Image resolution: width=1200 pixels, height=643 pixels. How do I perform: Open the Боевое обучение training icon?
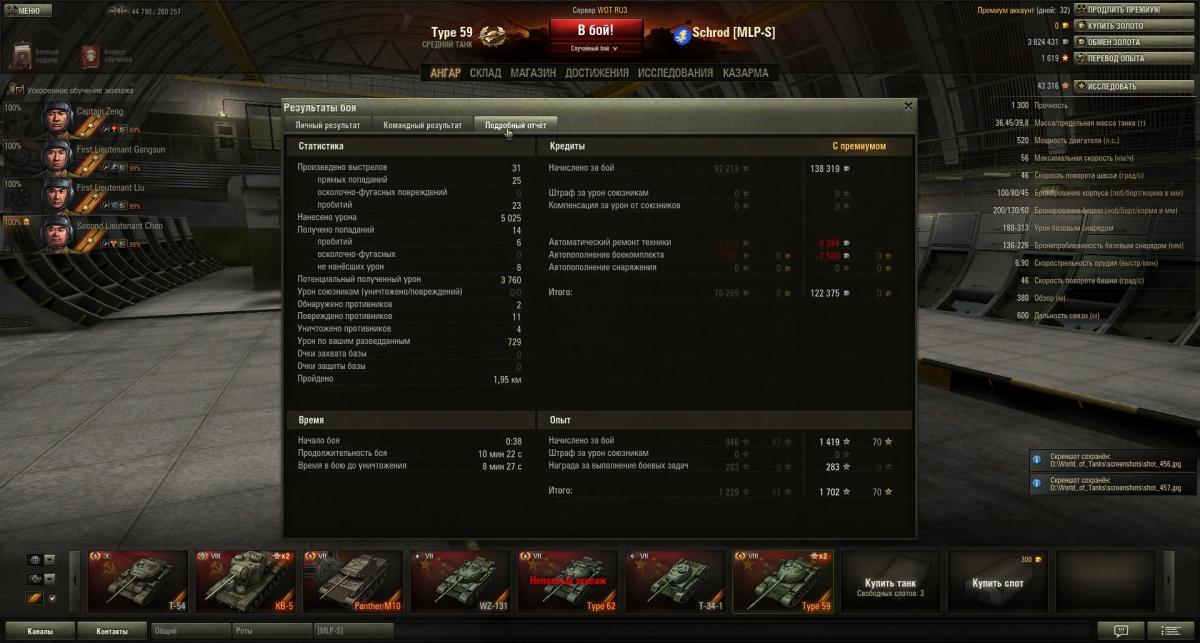(91, 56)
